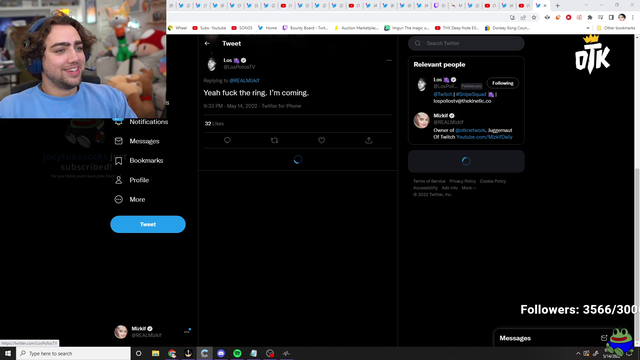Open Other bookmarks folder
Image resolution: width=640 pixels, height=360 pixels.
616,28
